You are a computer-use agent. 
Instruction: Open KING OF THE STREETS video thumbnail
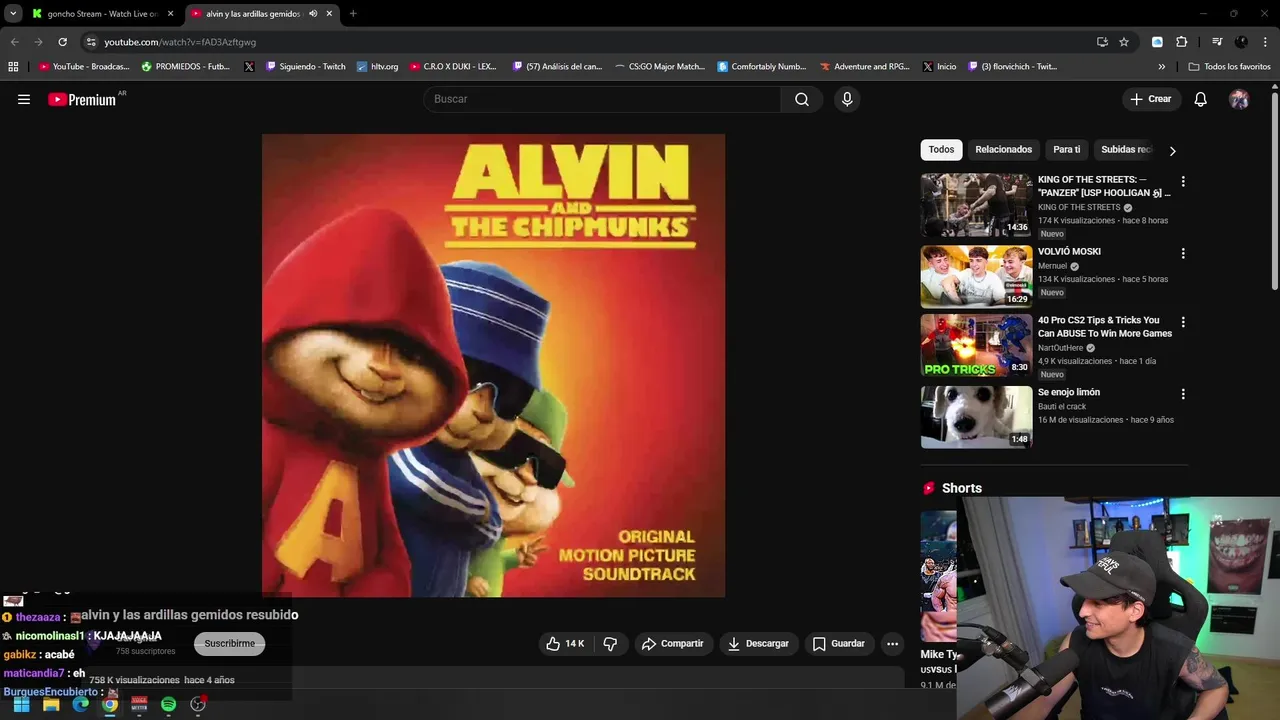coord(976,205)
